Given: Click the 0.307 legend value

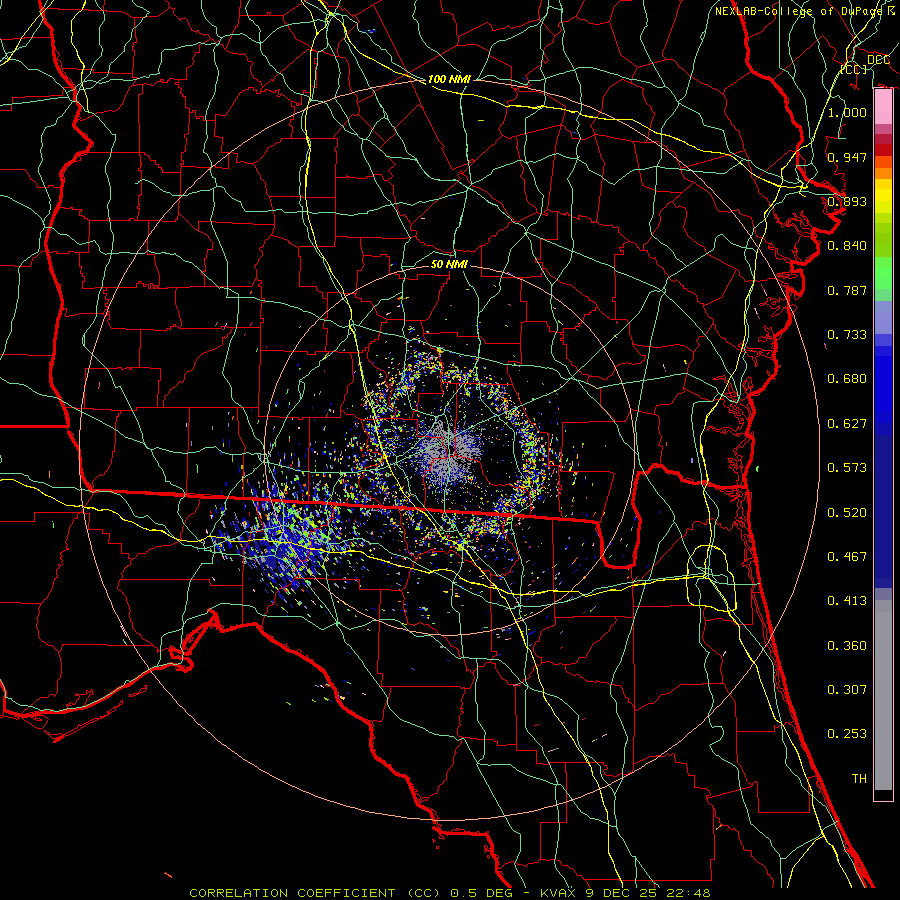Looking at the screenshot, I should click(847, 690).
